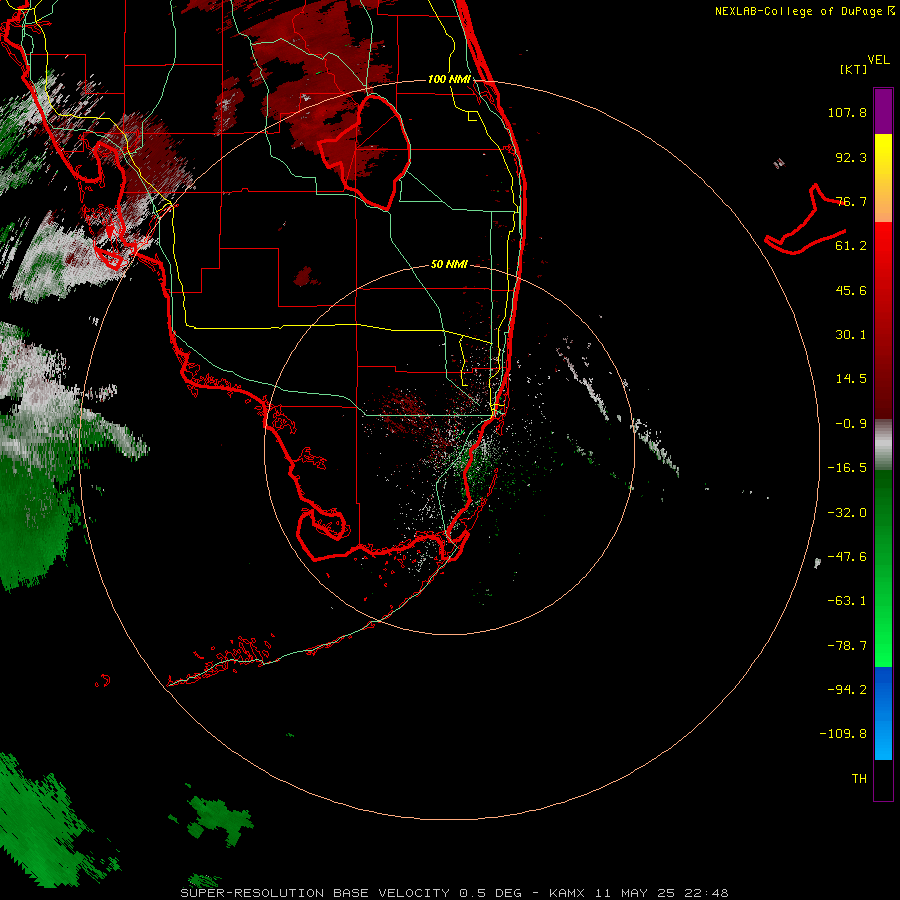The width and height of the screenshot is (900, 900).
Task: Click the 30.1 velocity scale value
Action: point(851,335)
